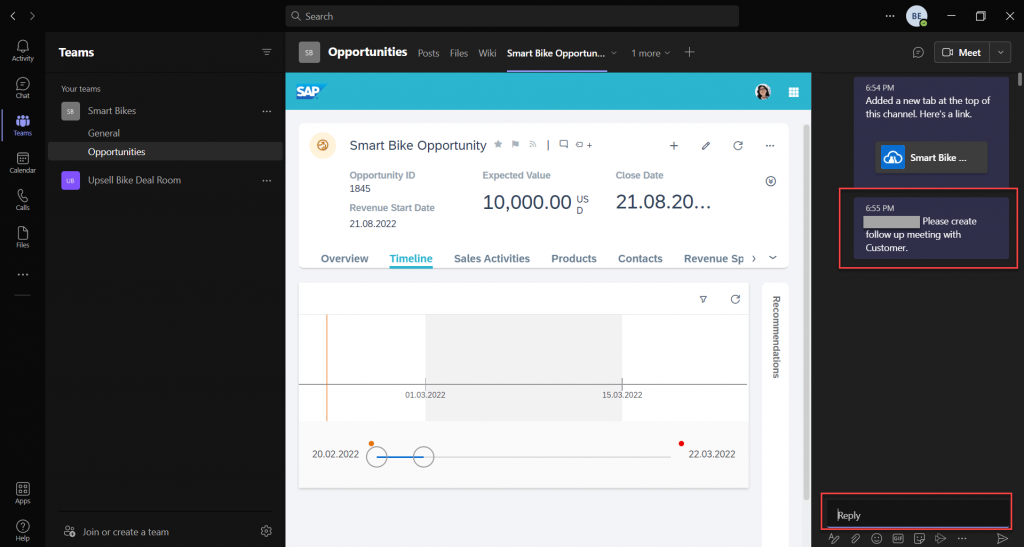Follow the opportunity feed icon
Image resolution: width=1024 pixels, height=547 pixels.
(532, 144)
